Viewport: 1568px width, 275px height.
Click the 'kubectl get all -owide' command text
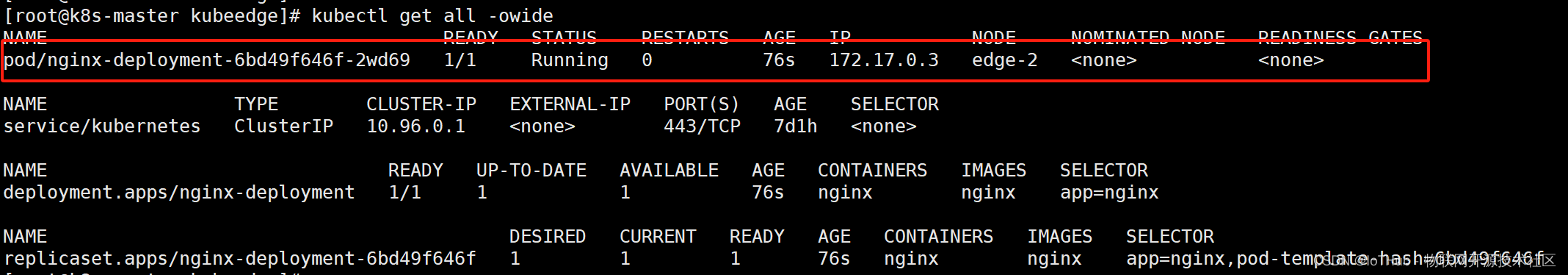coord(432,16)
